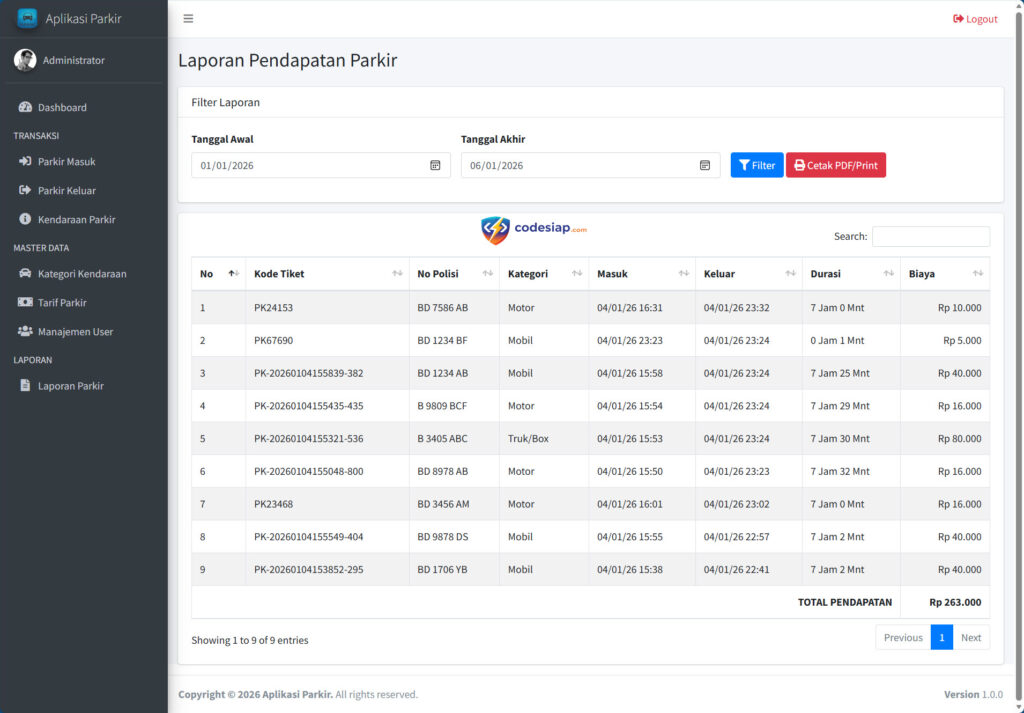Click the codesiap.com shield logo
The image size is (1024, 713).
(x=495, y=230)
